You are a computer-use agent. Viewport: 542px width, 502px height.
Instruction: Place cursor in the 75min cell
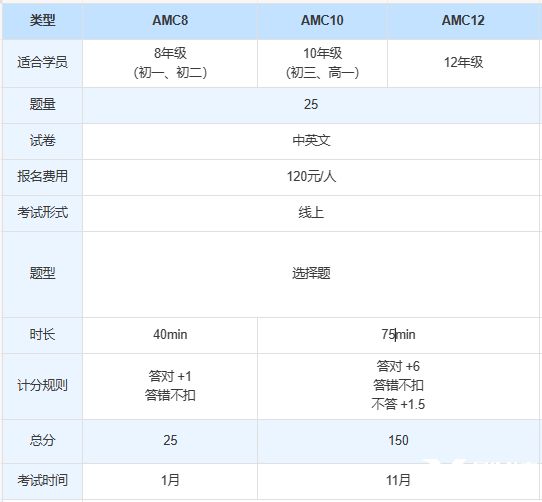pyautogui.click(x=399, y=335)
